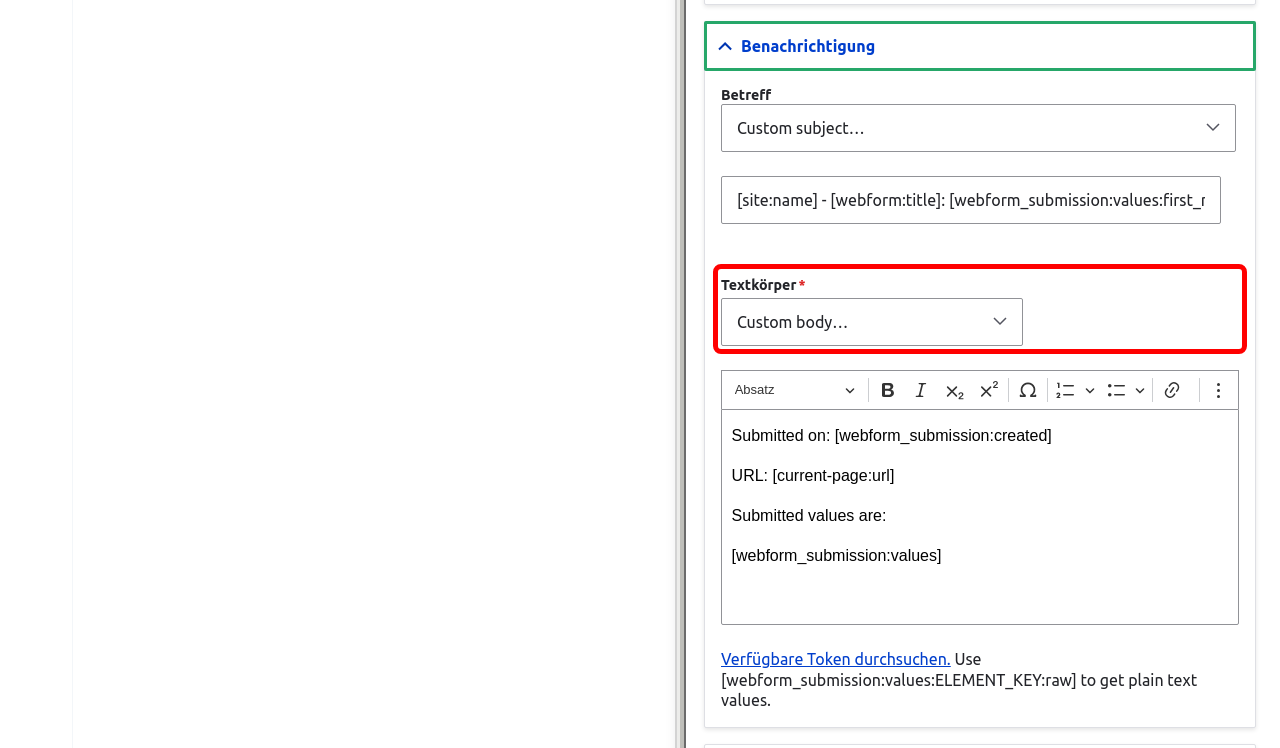This screenshot has height=748, width=1280.
Task: Apply superscript formatting
Action: (989, 390)
